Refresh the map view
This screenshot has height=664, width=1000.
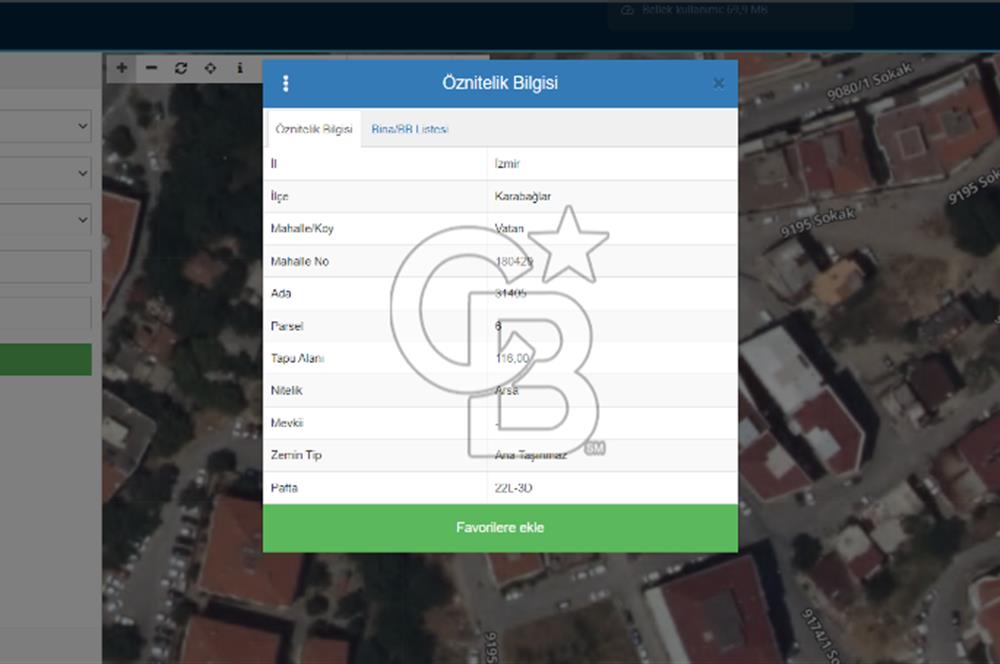click(x=181, y=68)
